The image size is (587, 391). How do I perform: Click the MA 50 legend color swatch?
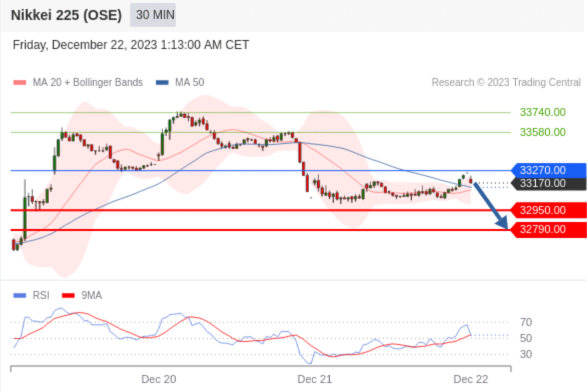coord(162,82)
